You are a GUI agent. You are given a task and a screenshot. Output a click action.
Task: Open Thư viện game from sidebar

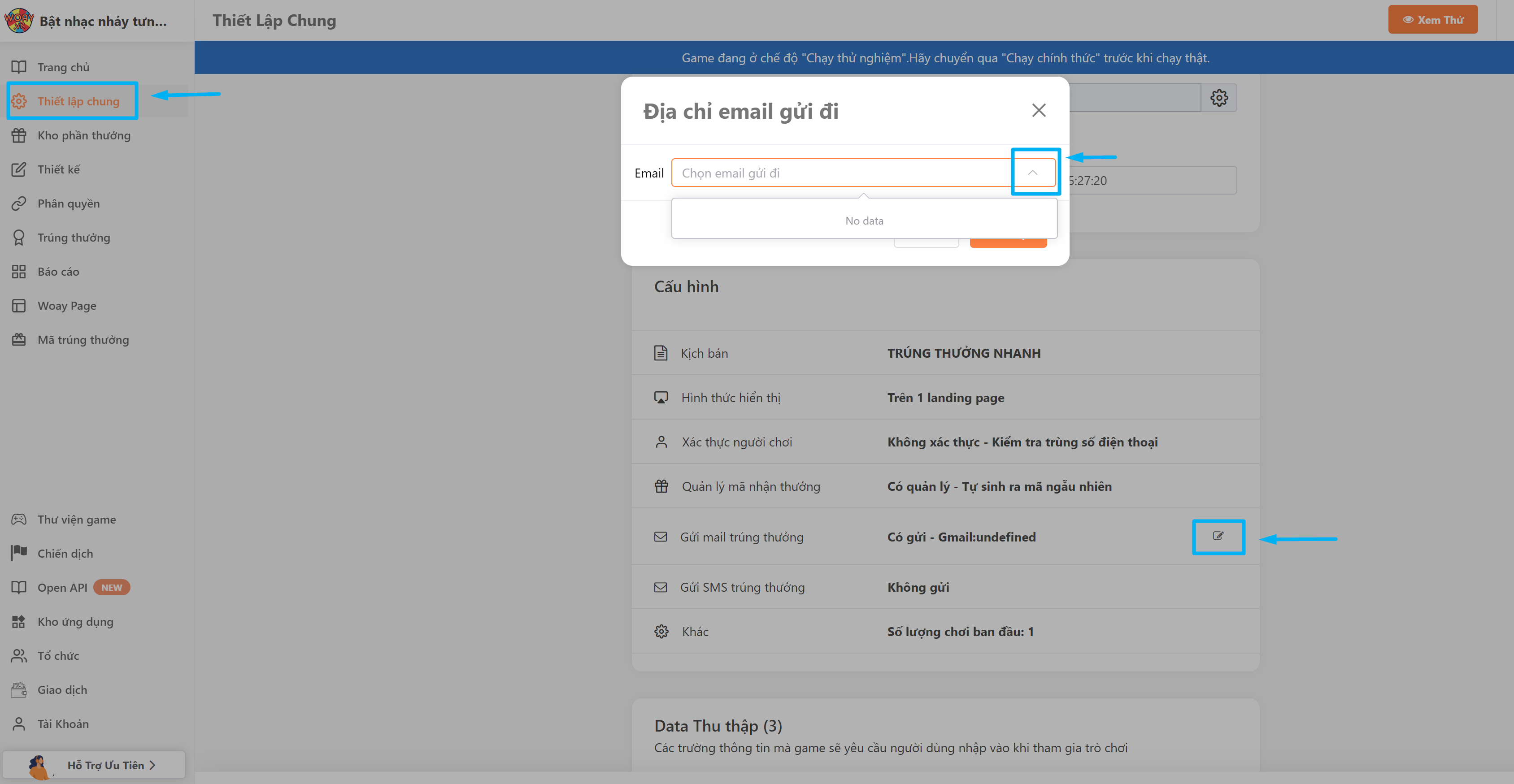[x=76, y=520]
